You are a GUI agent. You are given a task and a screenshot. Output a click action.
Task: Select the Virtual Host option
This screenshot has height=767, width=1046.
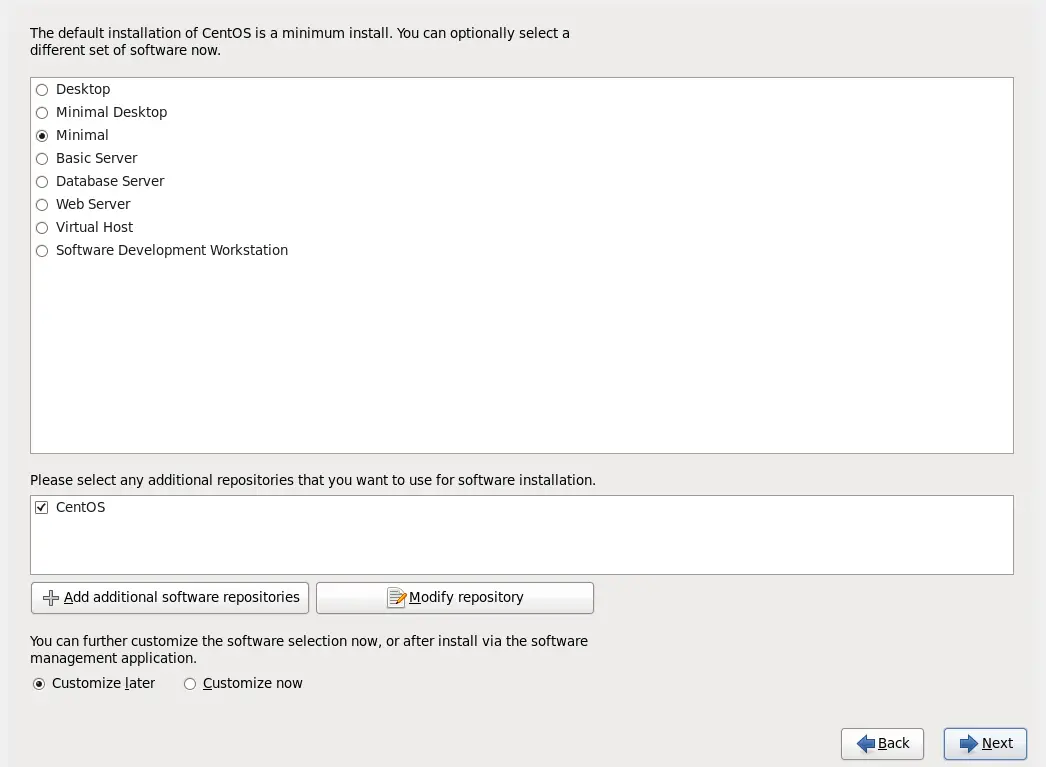[x=42, y=228]
